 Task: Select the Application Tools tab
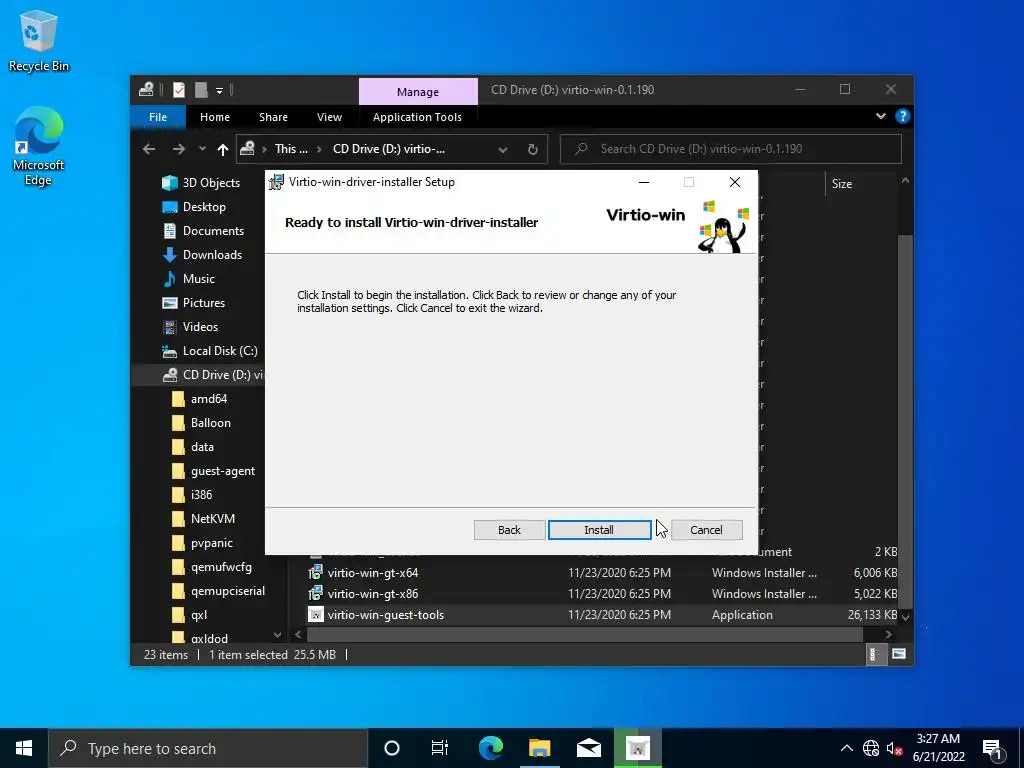[417, 117]
